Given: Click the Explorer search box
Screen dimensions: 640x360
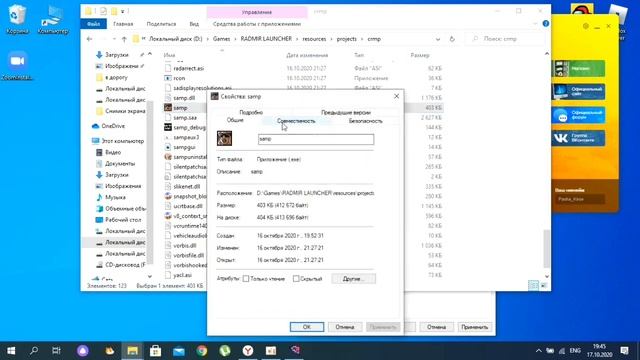Looking at the screenshot, I should click(505, 39).
